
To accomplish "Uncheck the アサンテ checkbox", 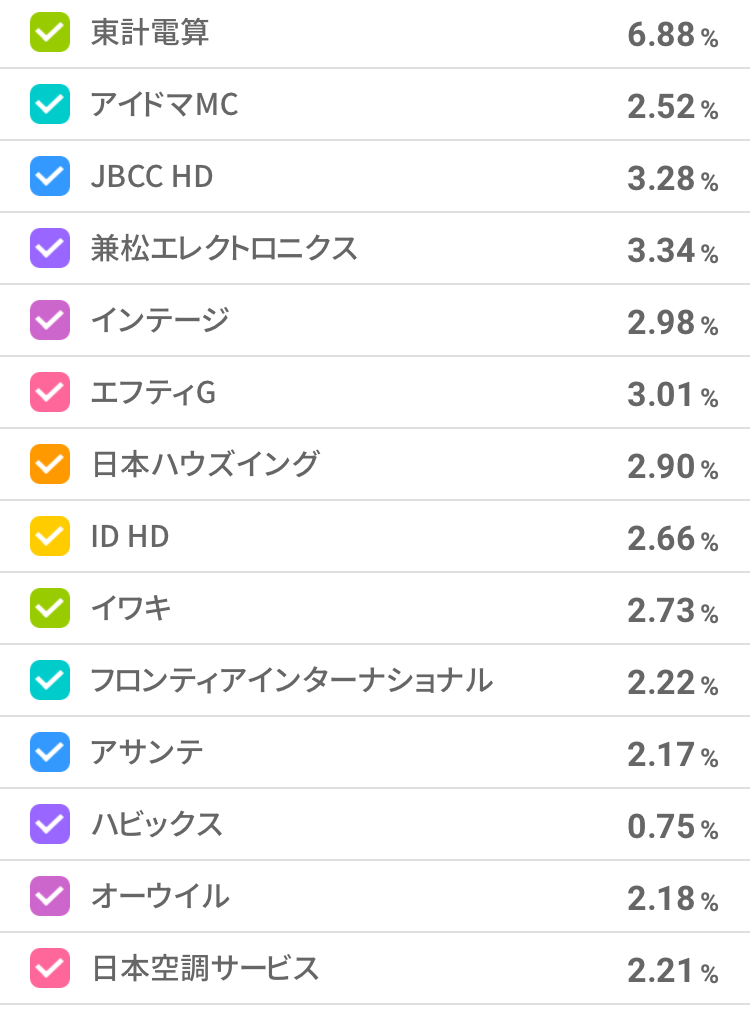I will [x=50, y=753].
